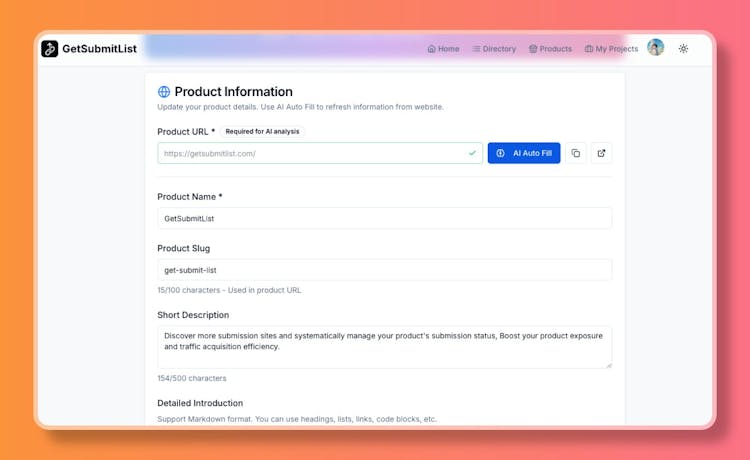Click the Short Description text area
750x460 pixels.
pos(384,346)
